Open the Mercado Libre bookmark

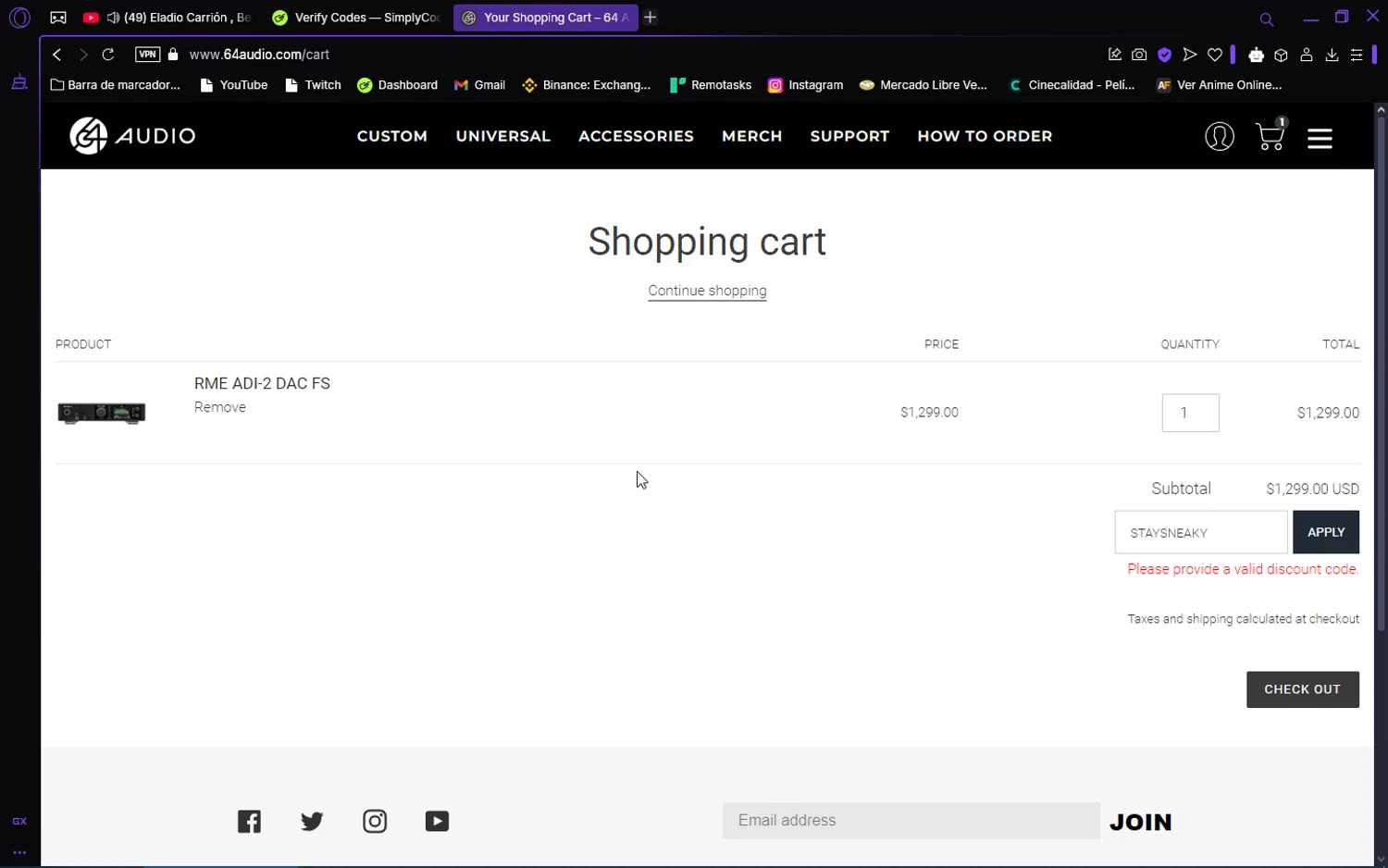click(923, 85)
